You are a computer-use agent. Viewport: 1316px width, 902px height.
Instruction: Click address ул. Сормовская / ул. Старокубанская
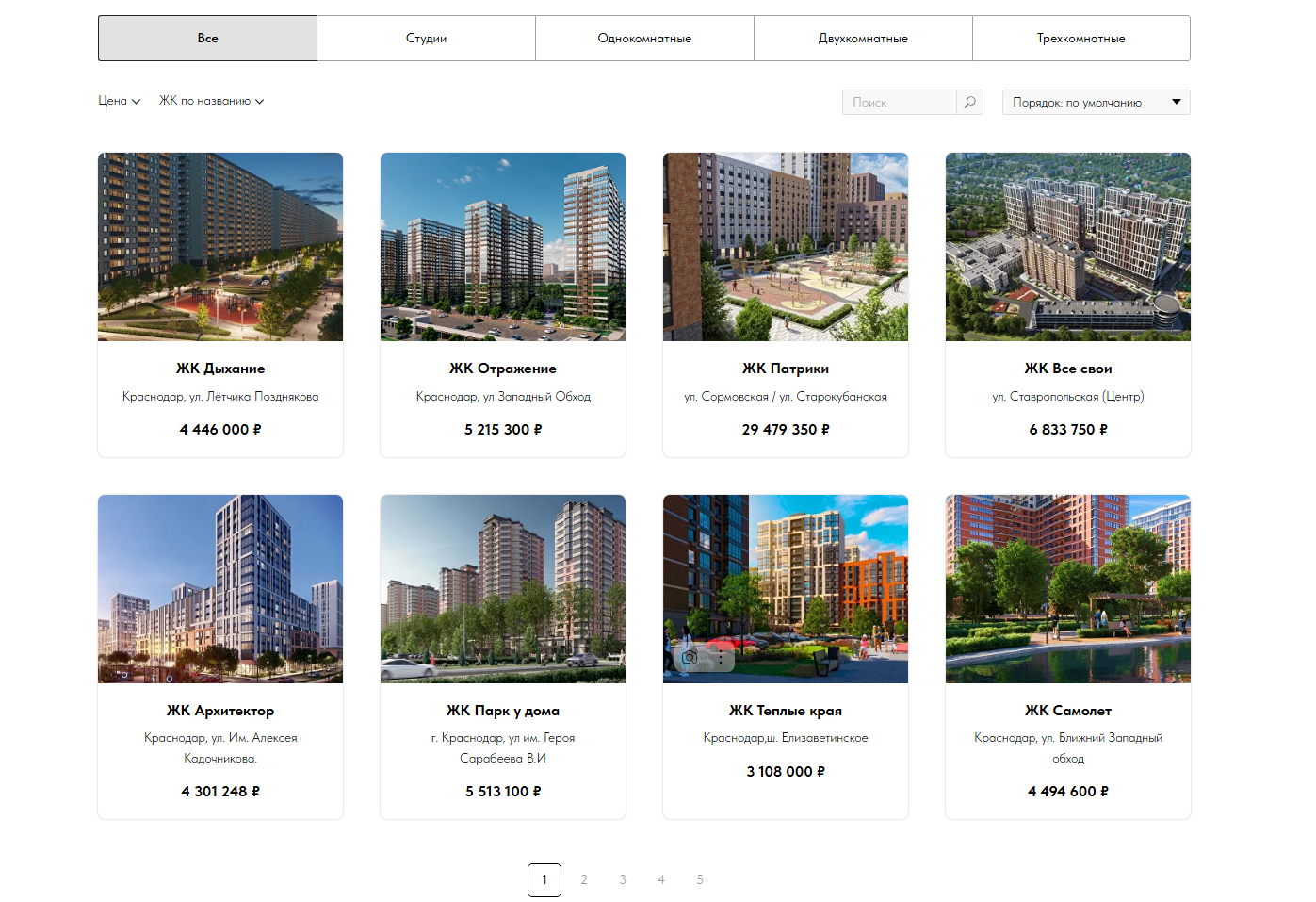point(786,397)
